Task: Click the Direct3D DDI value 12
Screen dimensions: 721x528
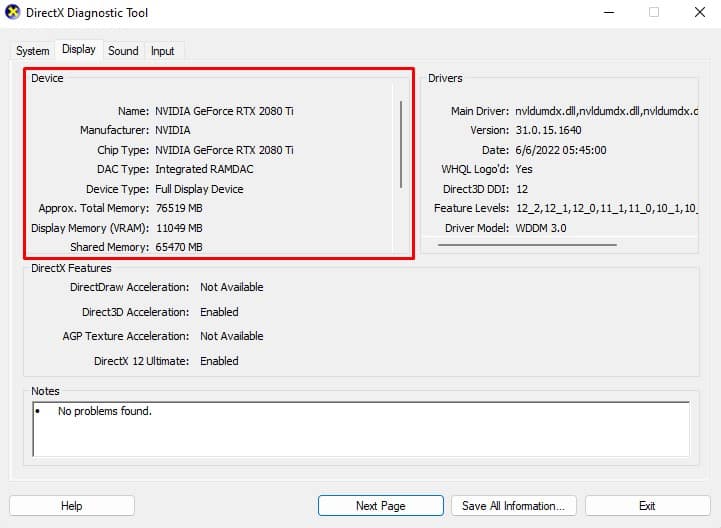Action: click(522, 189)
